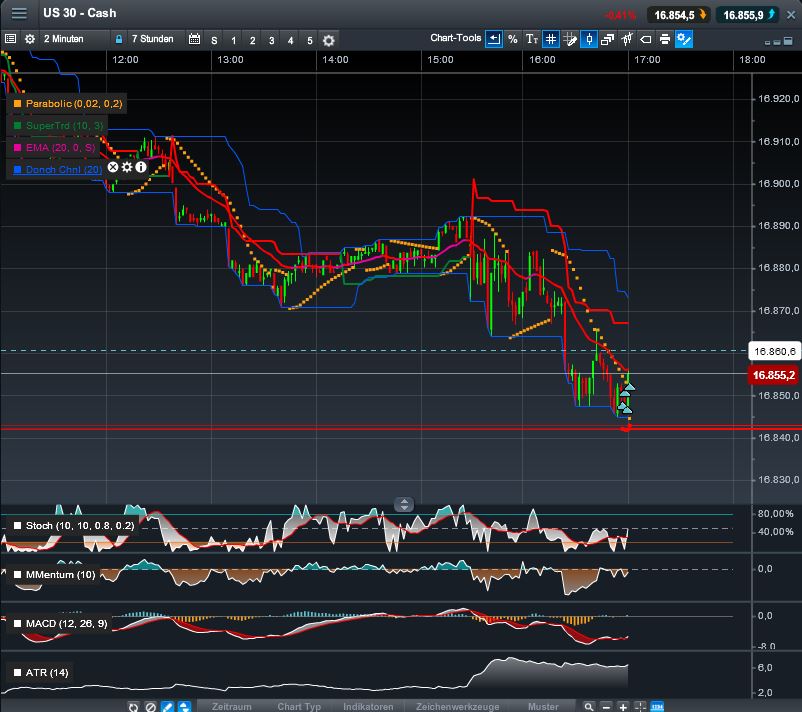Click the magenta EMA color square
Screen dimensions: 802x712
point(17,147)
